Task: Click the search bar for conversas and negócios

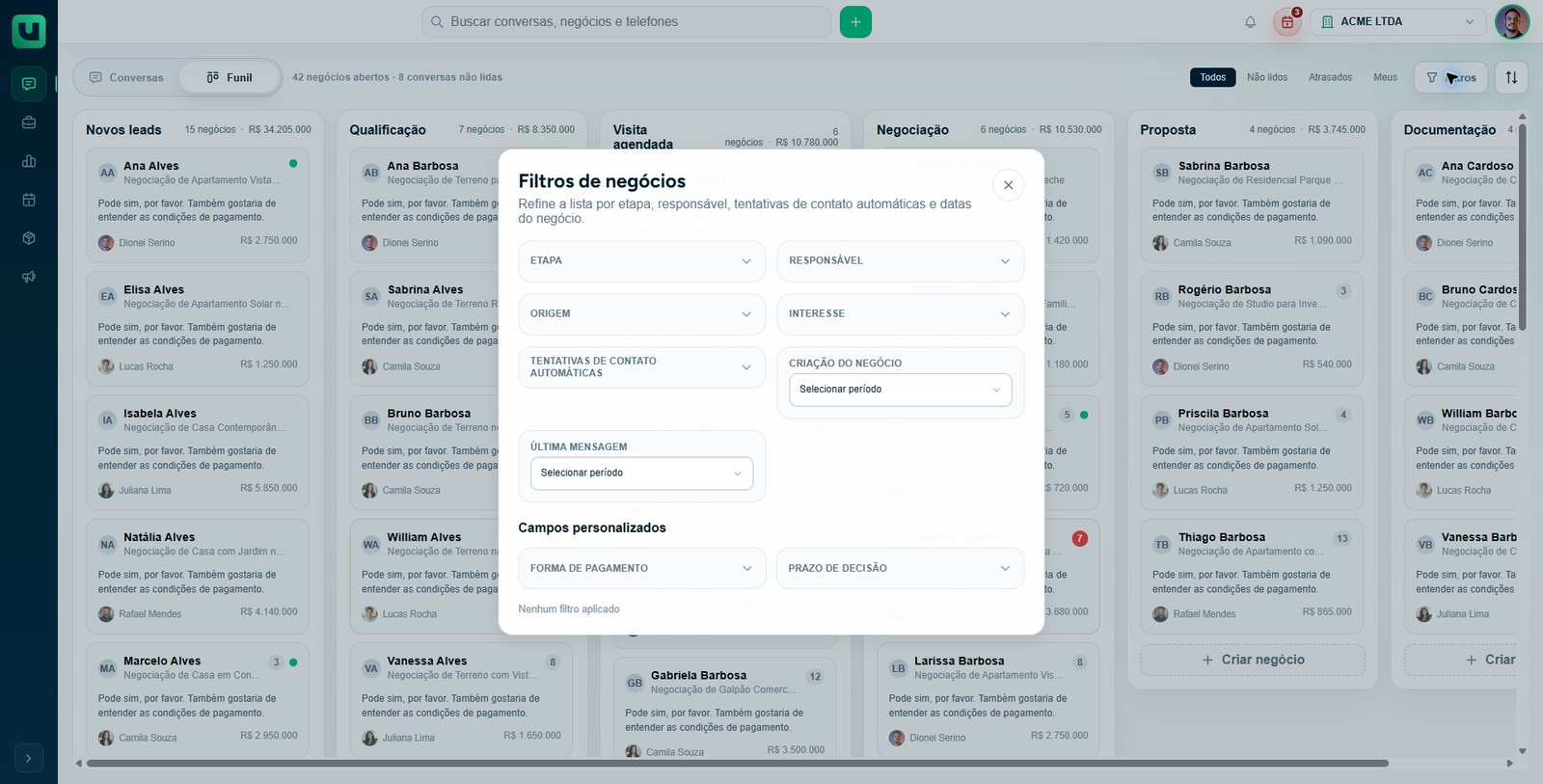Action: 627,22
